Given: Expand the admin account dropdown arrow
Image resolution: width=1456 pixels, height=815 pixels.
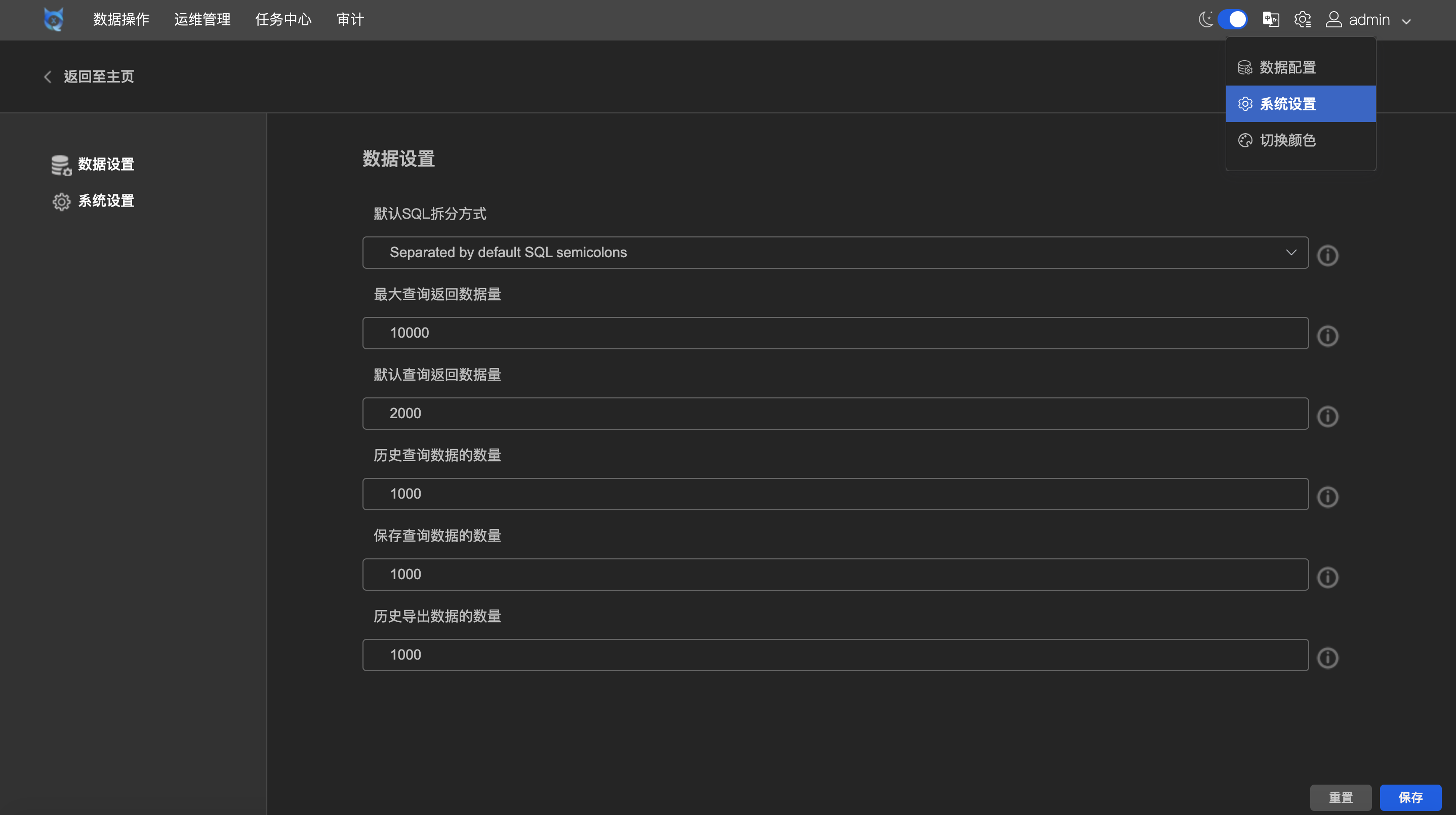Looking at the screenshot, I should pos(1406,21).
